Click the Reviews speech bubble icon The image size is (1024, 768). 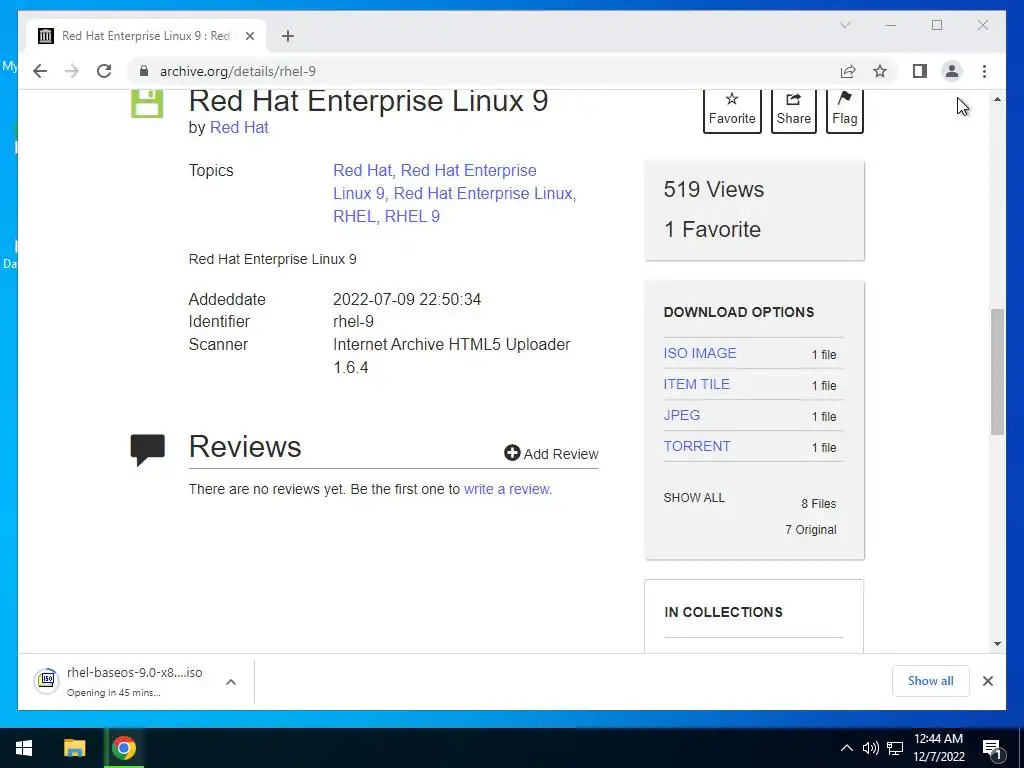[148, 450]
